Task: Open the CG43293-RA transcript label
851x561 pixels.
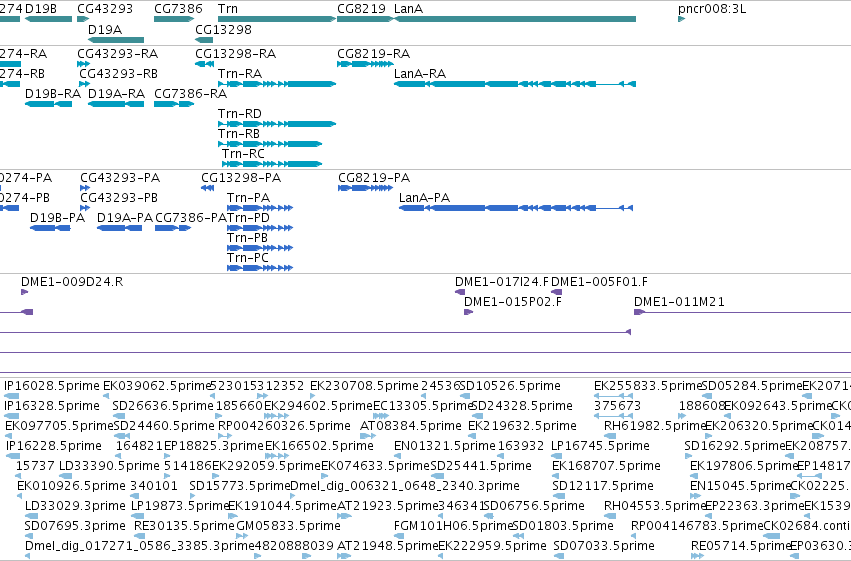Action: (117, 54)
